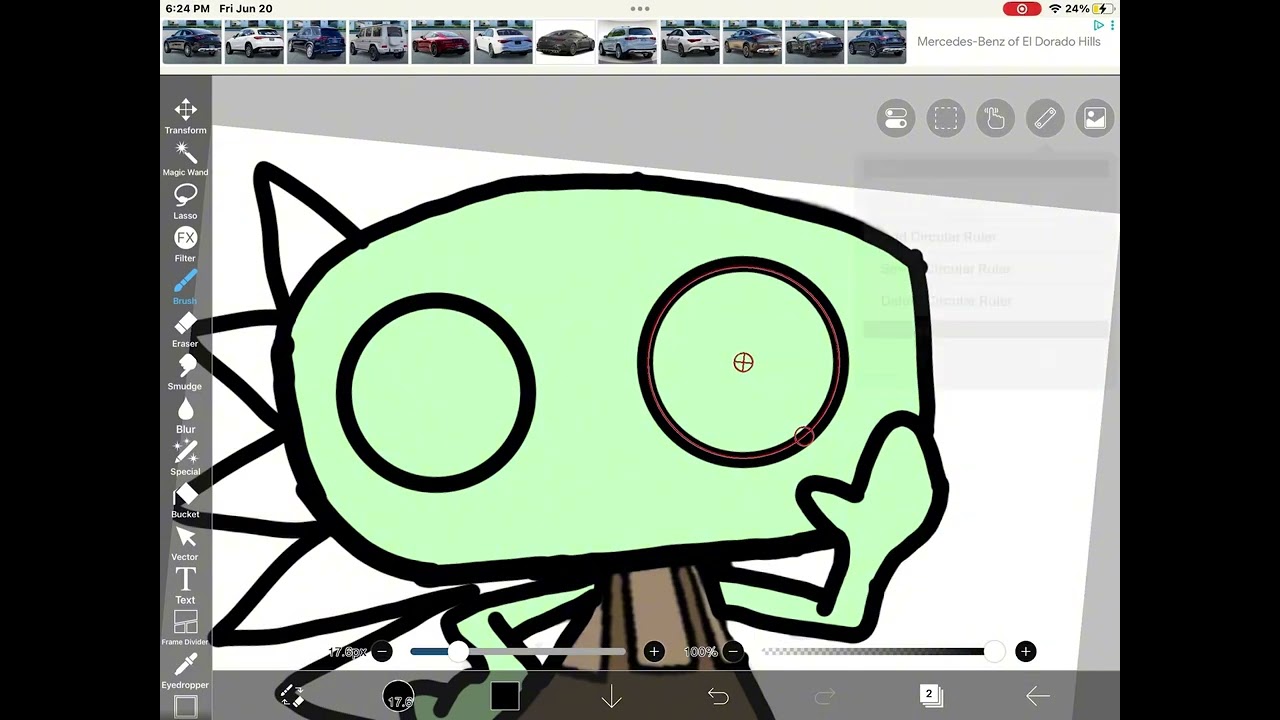The image size is (1280, 720).
Task: Increase opacity with plus button
Action: [x=1025, y=652]
